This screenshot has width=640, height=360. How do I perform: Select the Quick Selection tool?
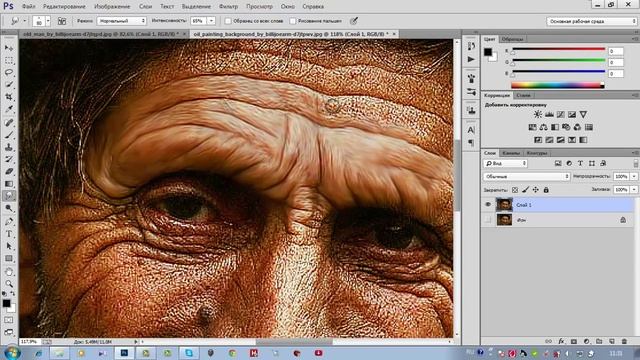pos(9,84)
